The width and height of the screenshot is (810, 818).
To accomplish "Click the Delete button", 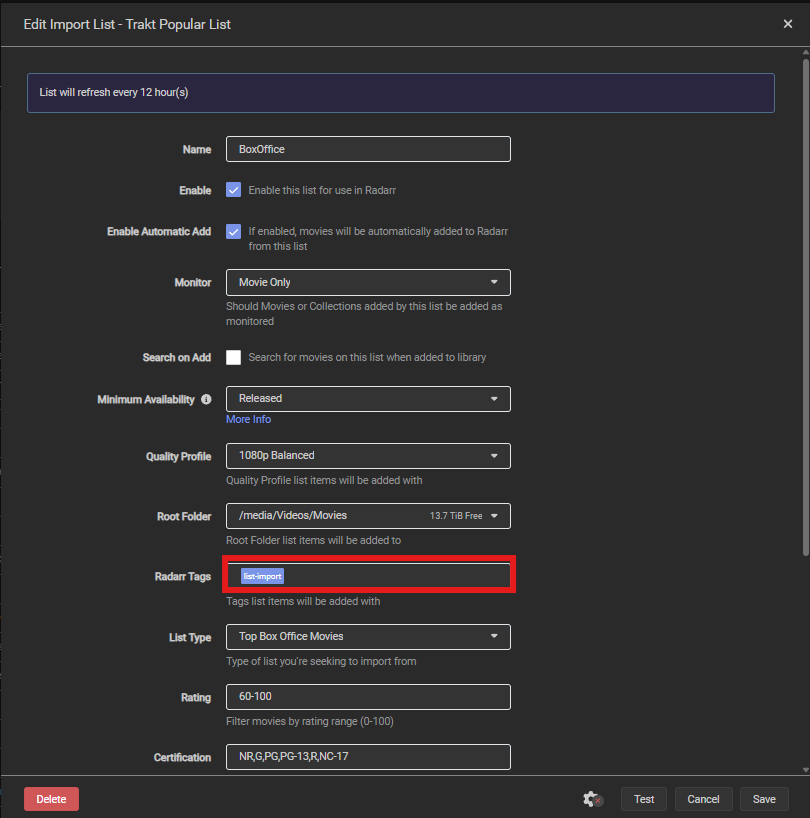I will click(51, 799).
